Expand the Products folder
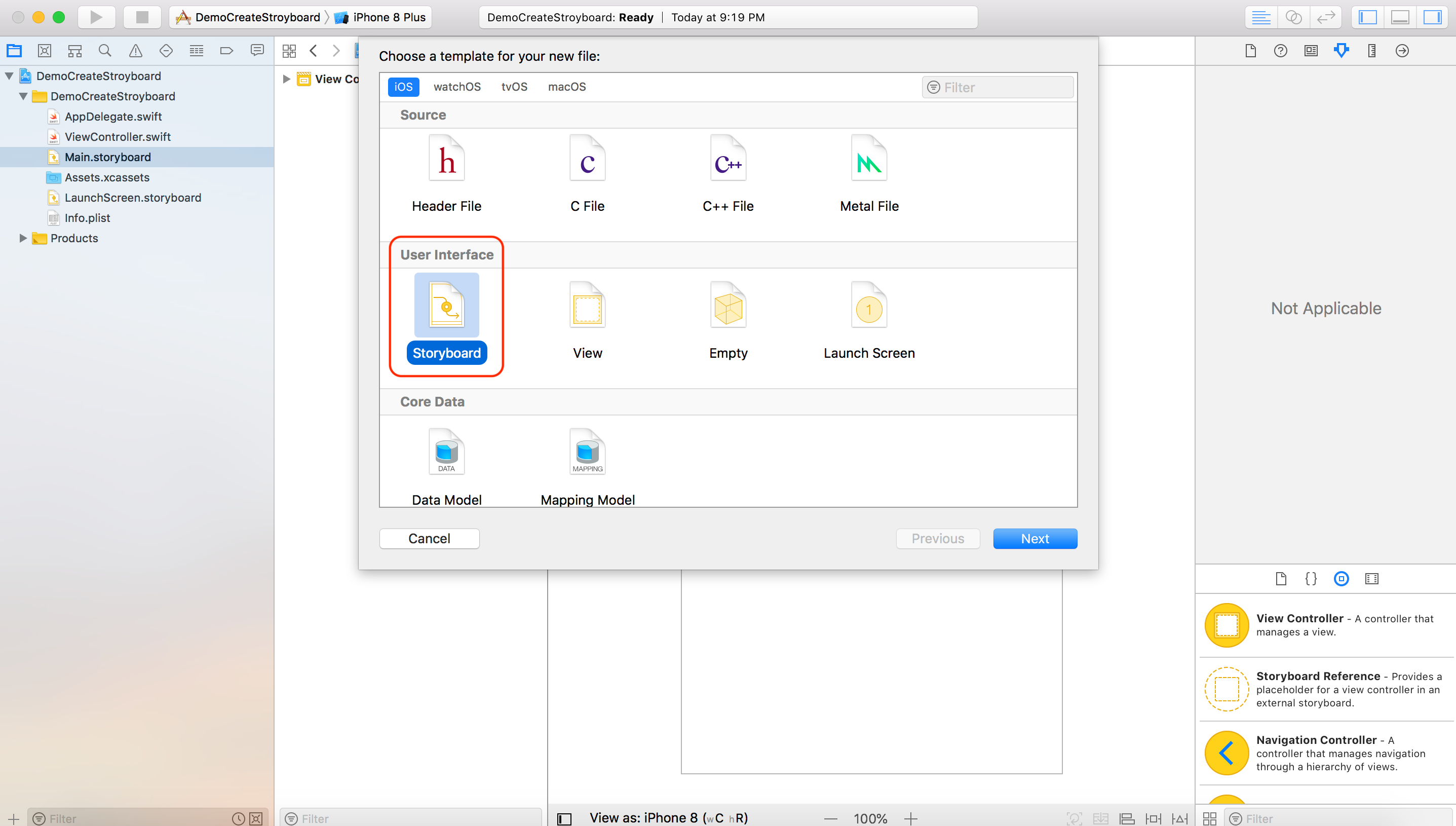 23,238
